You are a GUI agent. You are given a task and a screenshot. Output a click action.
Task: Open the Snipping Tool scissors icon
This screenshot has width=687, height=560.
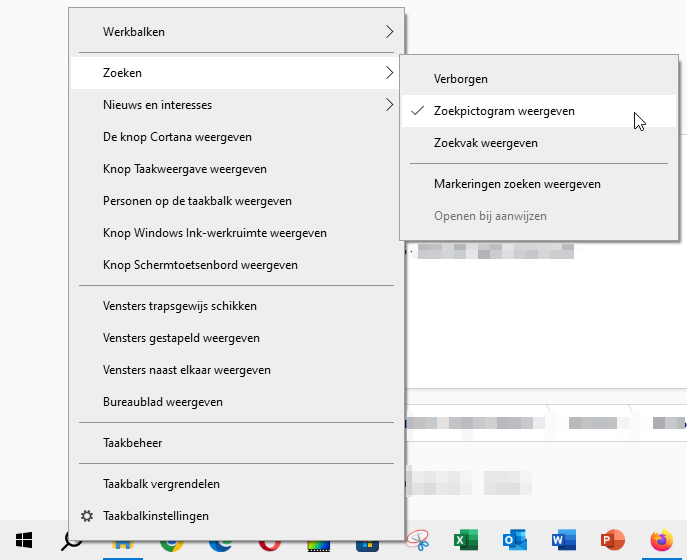[417, 541]
